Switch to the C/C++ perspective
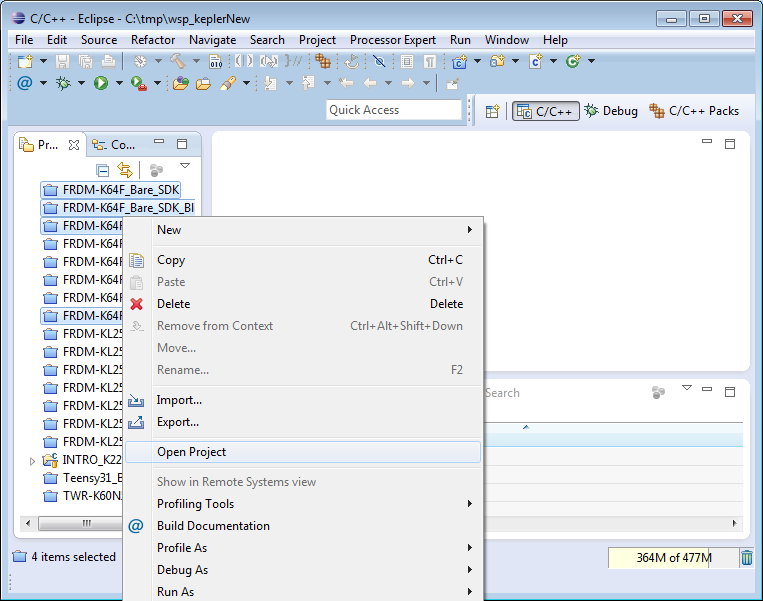This screenshot has height=601, width=763. 545,111
